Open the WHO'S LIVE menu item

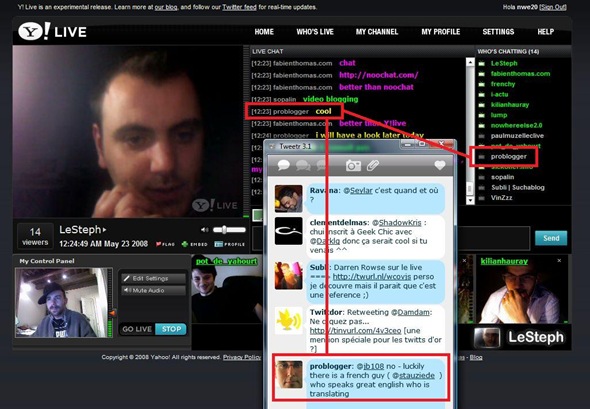click(x=315, y=32)
